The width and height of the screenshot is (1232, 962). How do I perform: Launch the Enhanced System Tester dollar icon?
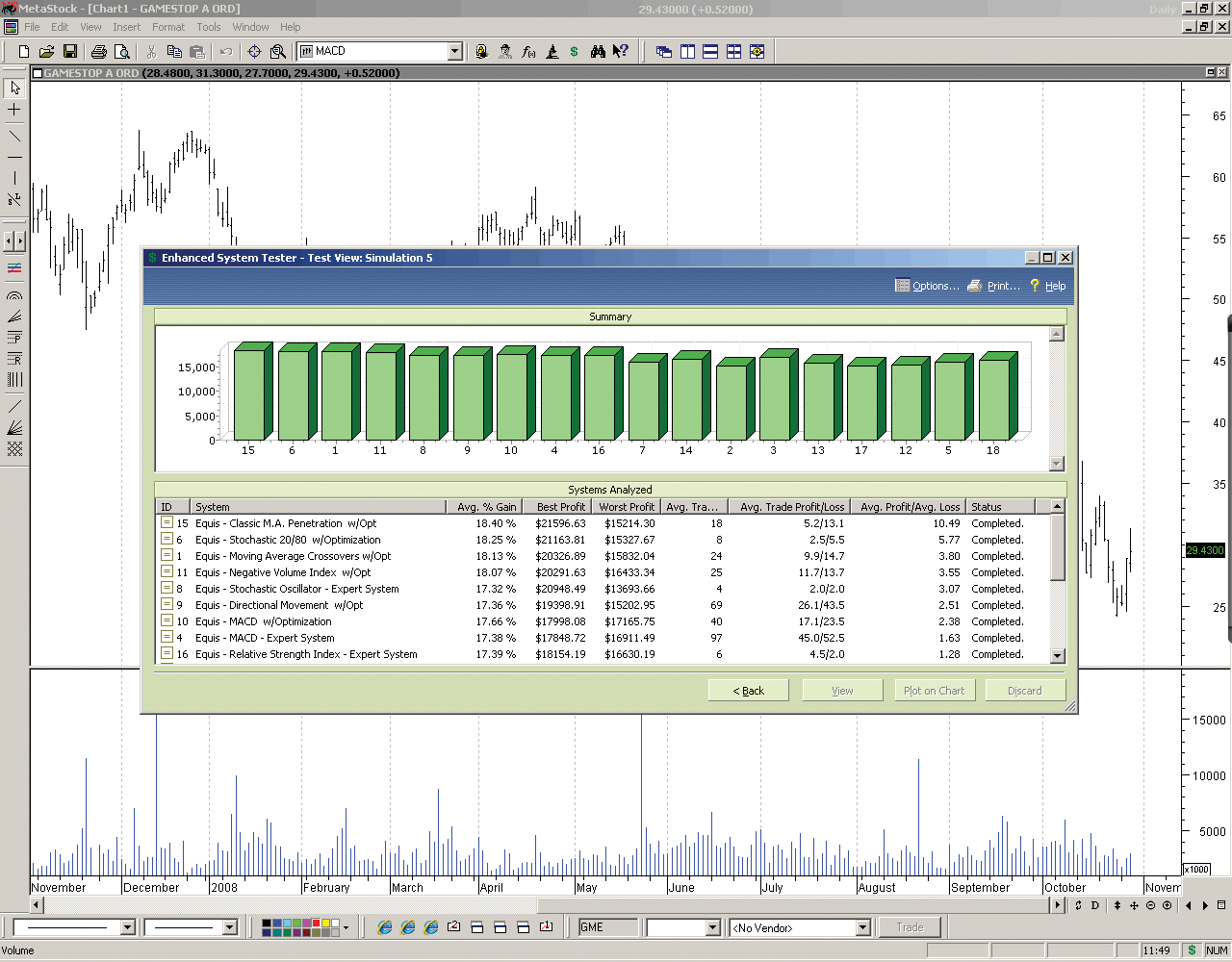[575, 52]
